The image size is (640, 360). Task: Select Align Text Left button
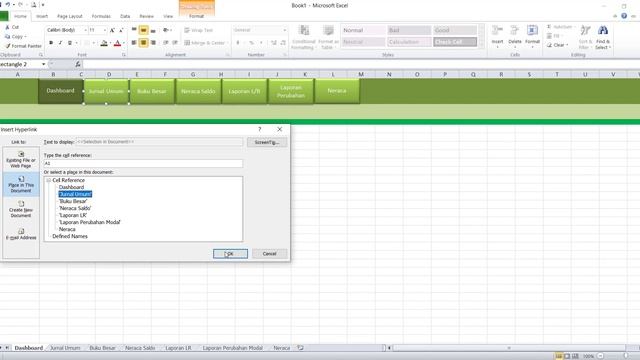(x=134, y=42)
